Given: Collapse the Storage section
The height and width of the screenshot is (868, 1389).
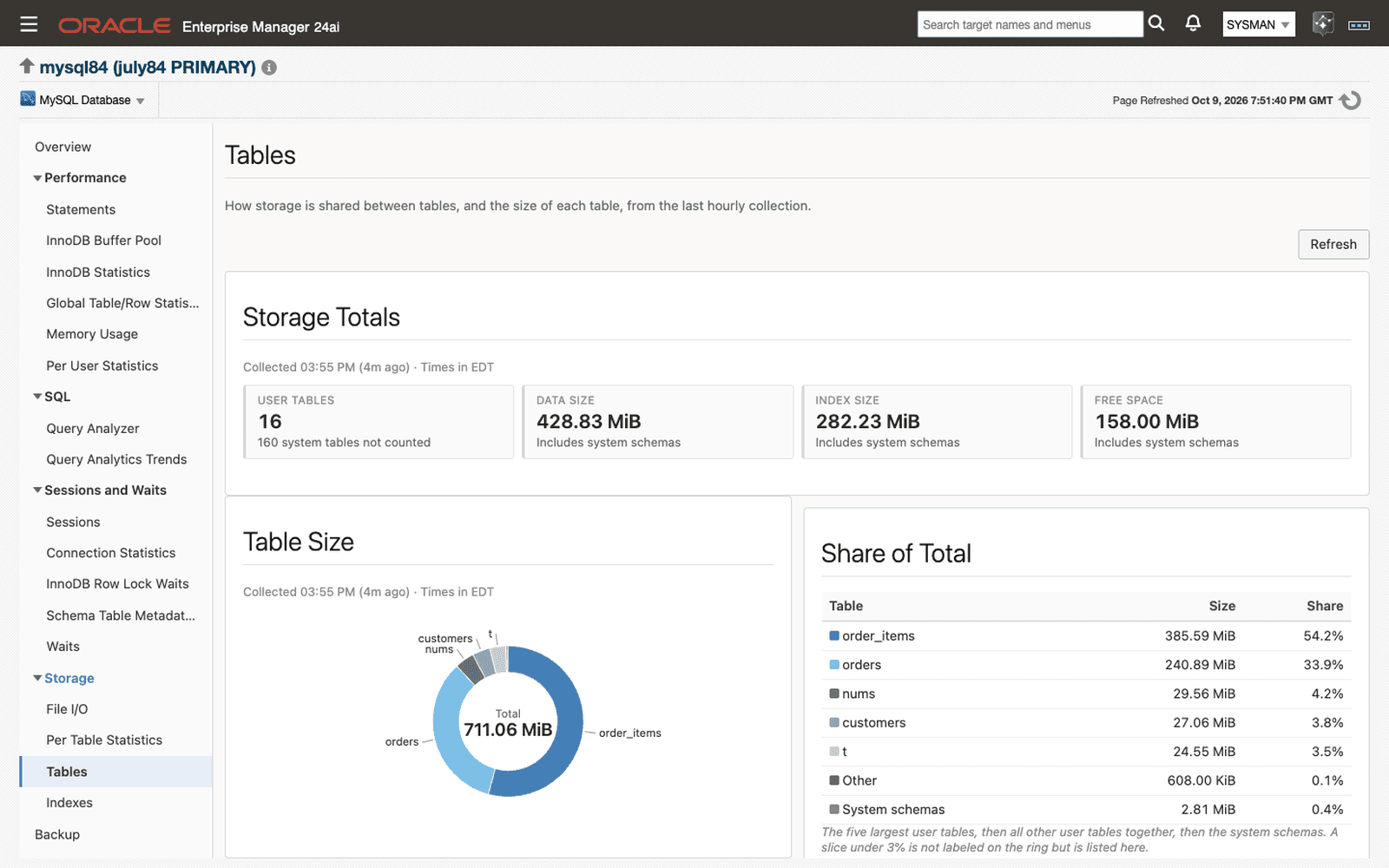Looking at the screenshot, I should point(37,678).
